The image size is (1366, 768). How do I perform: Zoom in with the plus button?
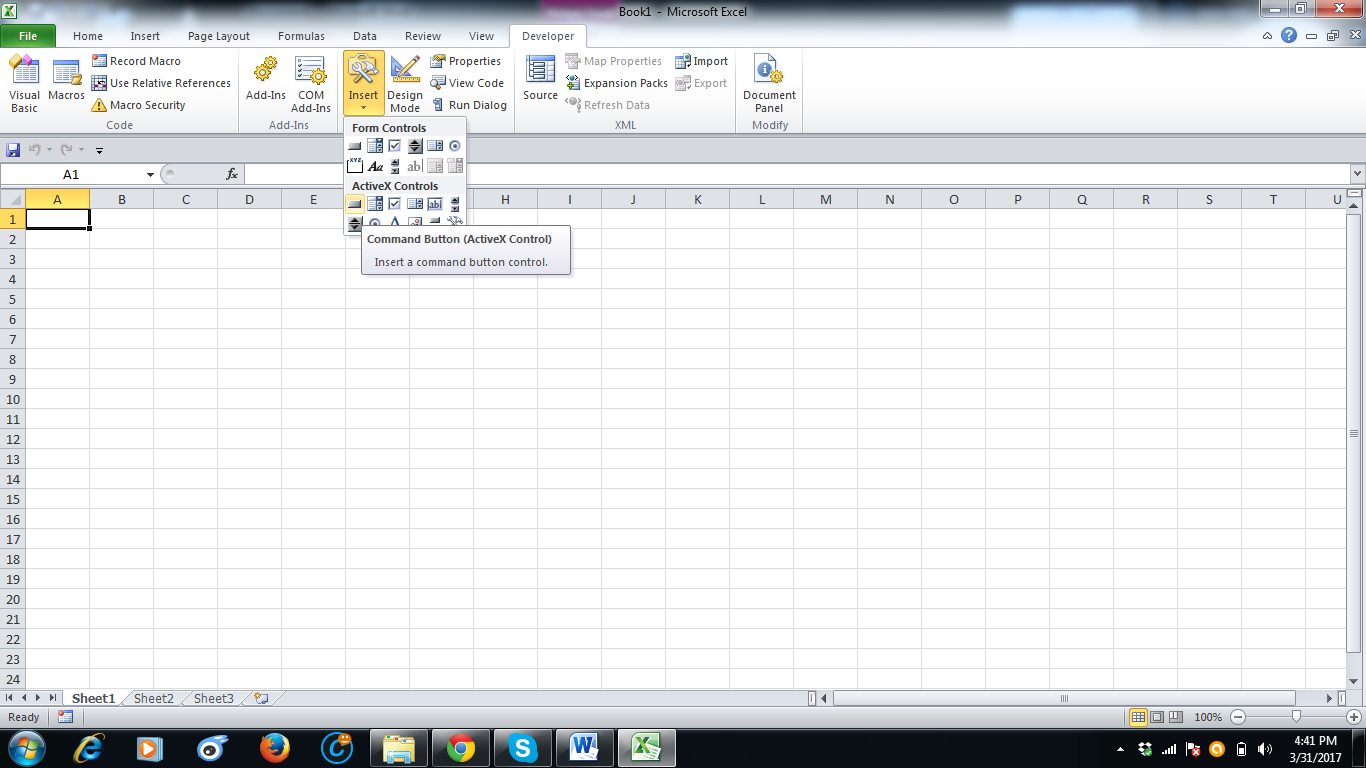point(1354,717)
